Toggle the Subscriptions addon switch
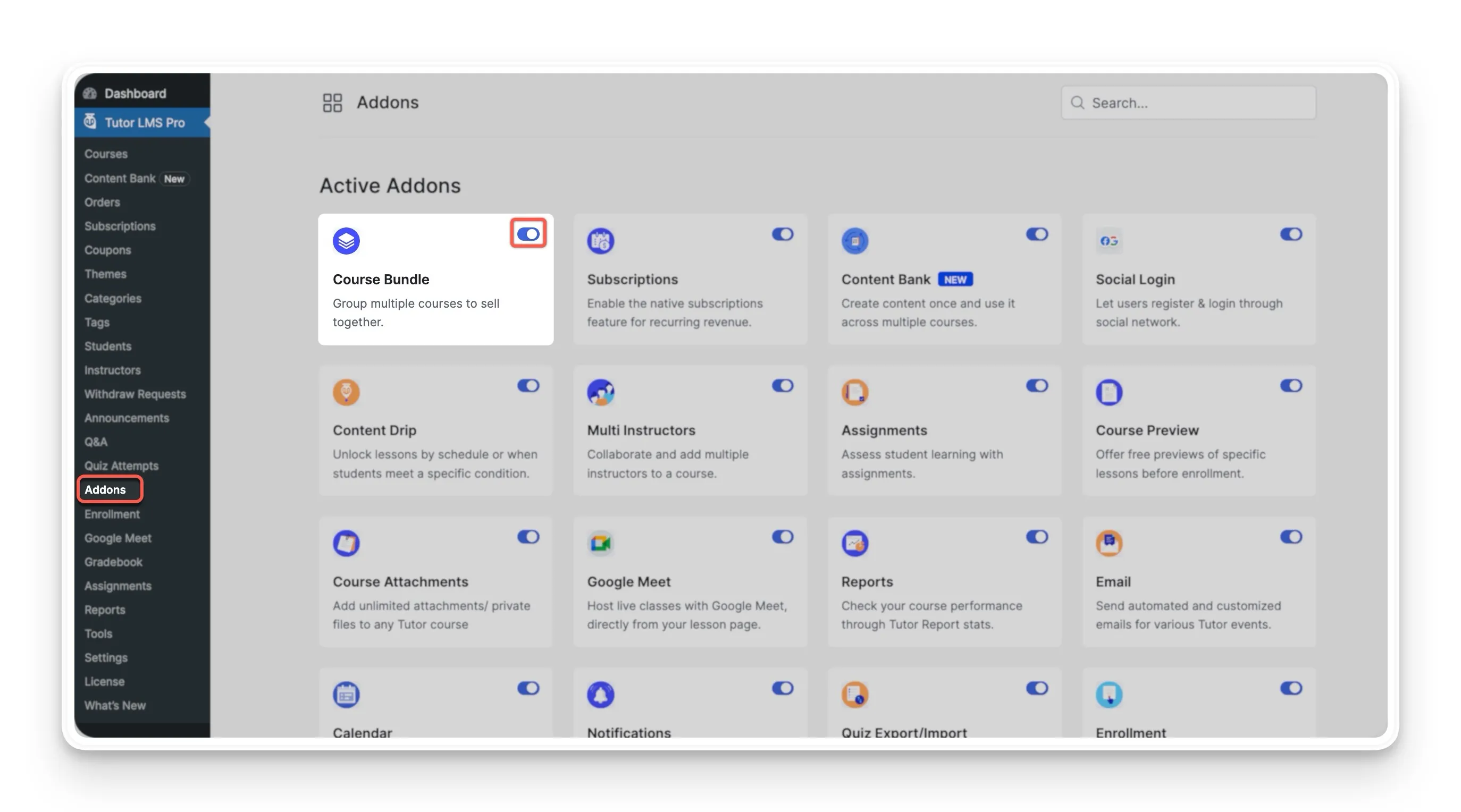1461x812 pixels. tap(782, 234)
